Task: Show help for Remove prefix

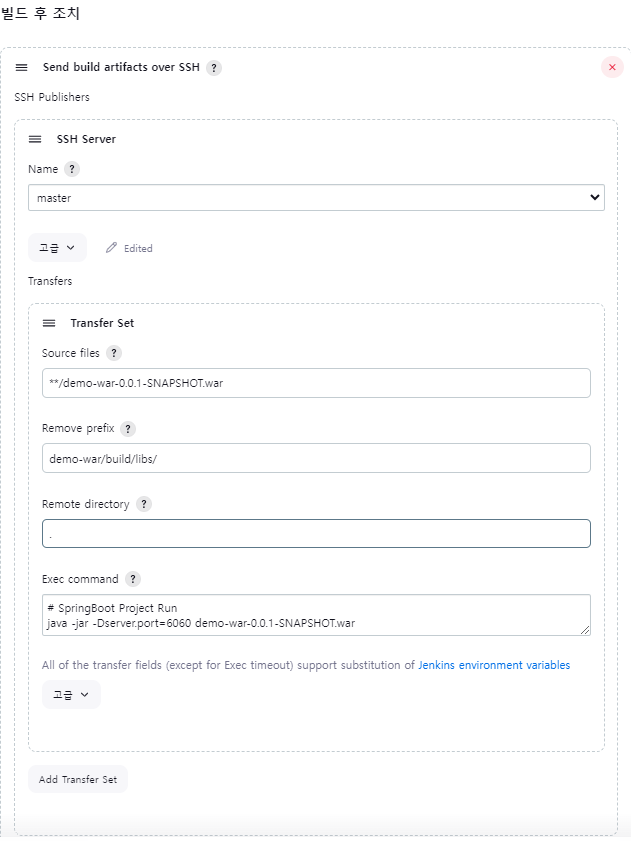Action: (128, 429)
